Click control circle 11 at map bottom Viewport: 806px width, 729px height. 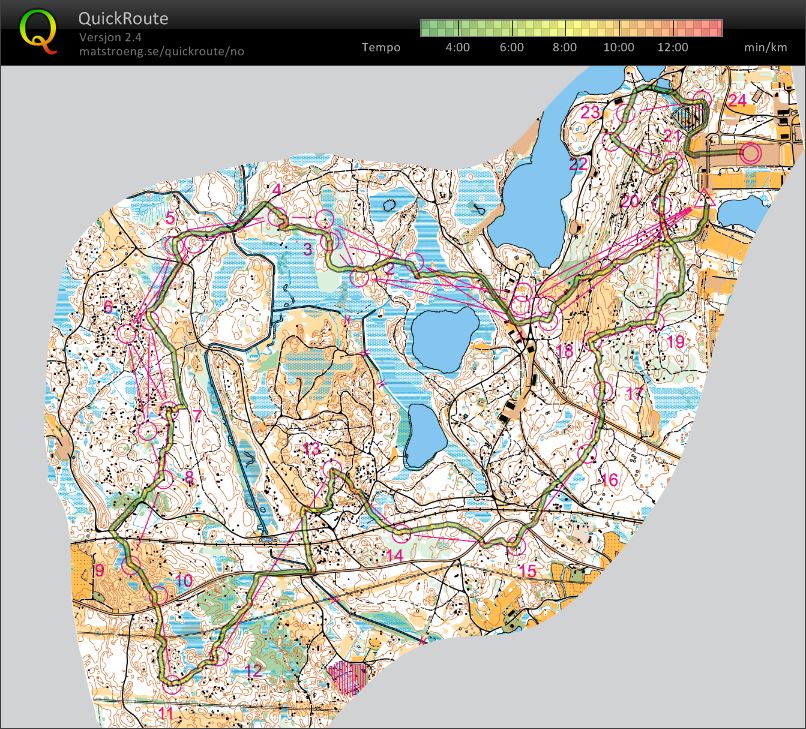click(171, 684)
